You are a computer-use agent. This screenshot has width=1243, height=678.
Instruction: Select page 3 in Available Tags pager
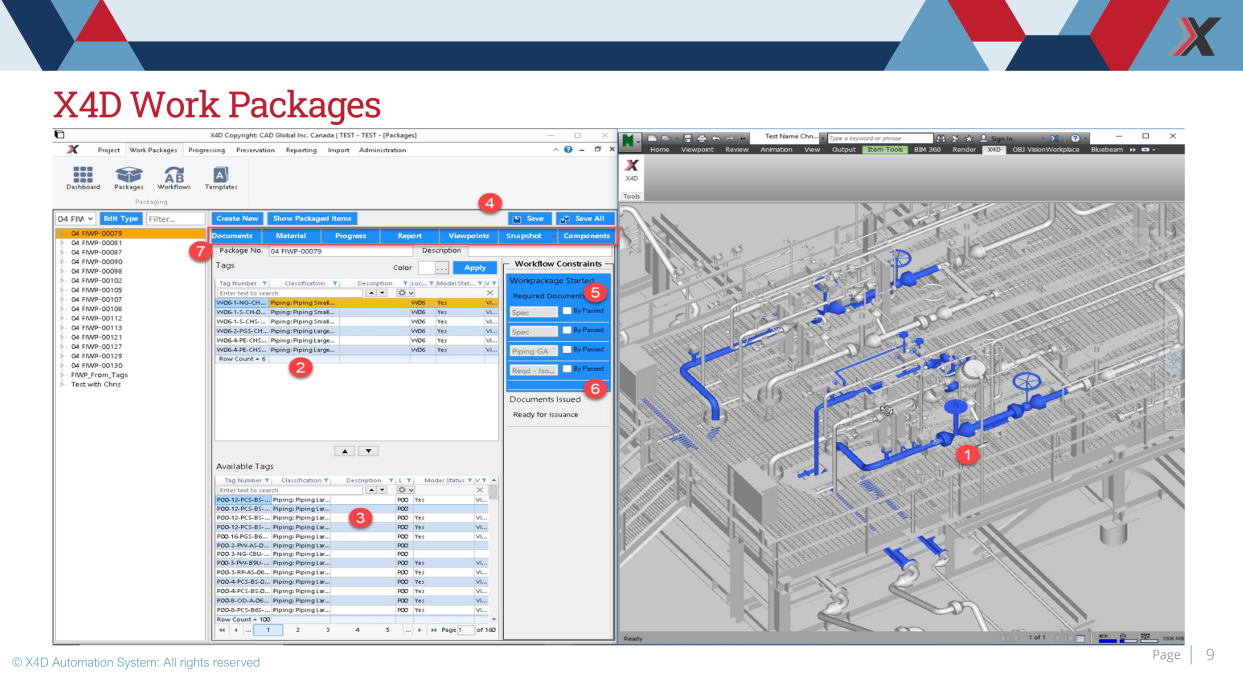[327, 630]
